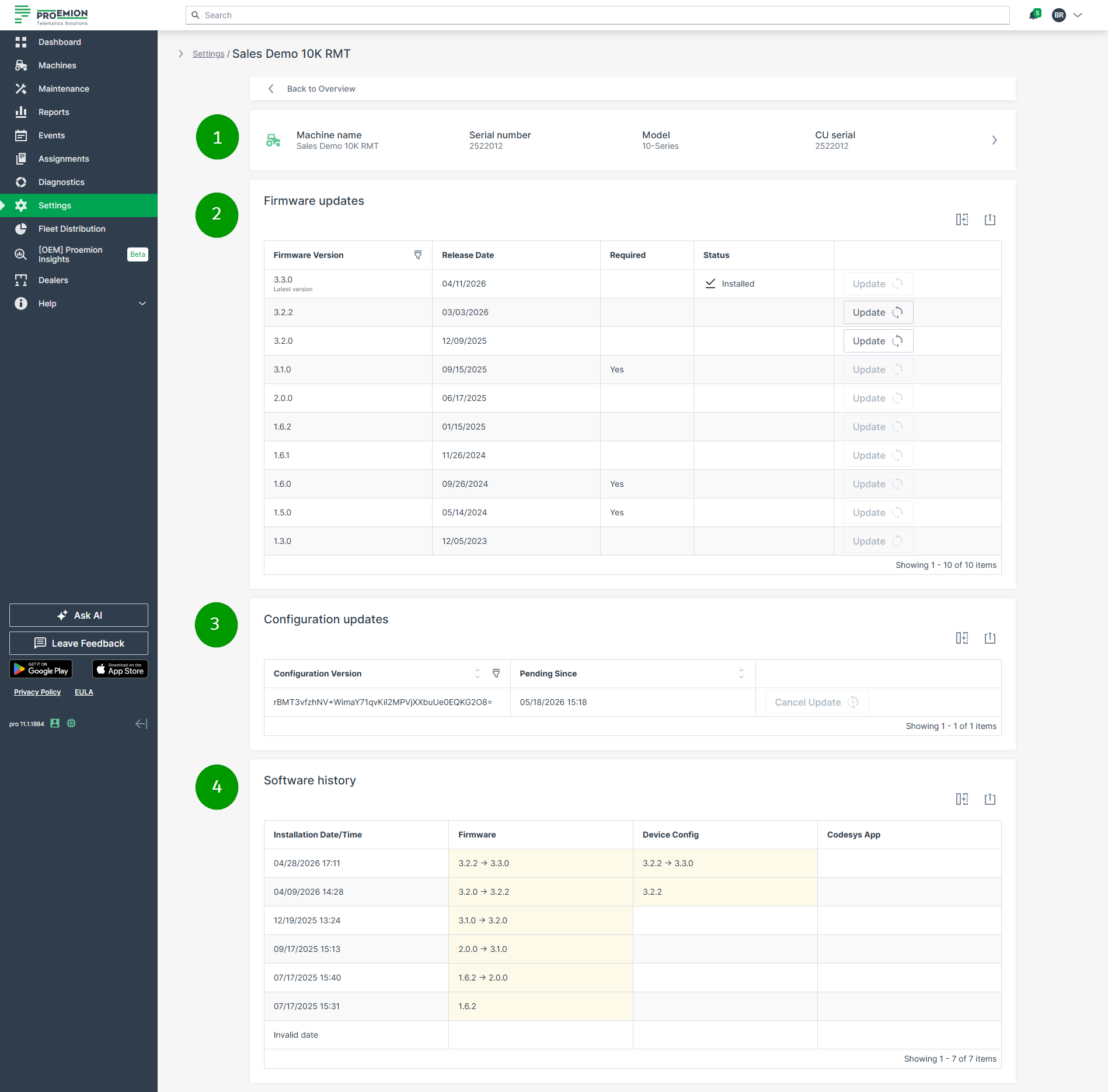The image size is (1108, 1092).
Task: Expand machine details chevron on right
Action: click(994, 140)
